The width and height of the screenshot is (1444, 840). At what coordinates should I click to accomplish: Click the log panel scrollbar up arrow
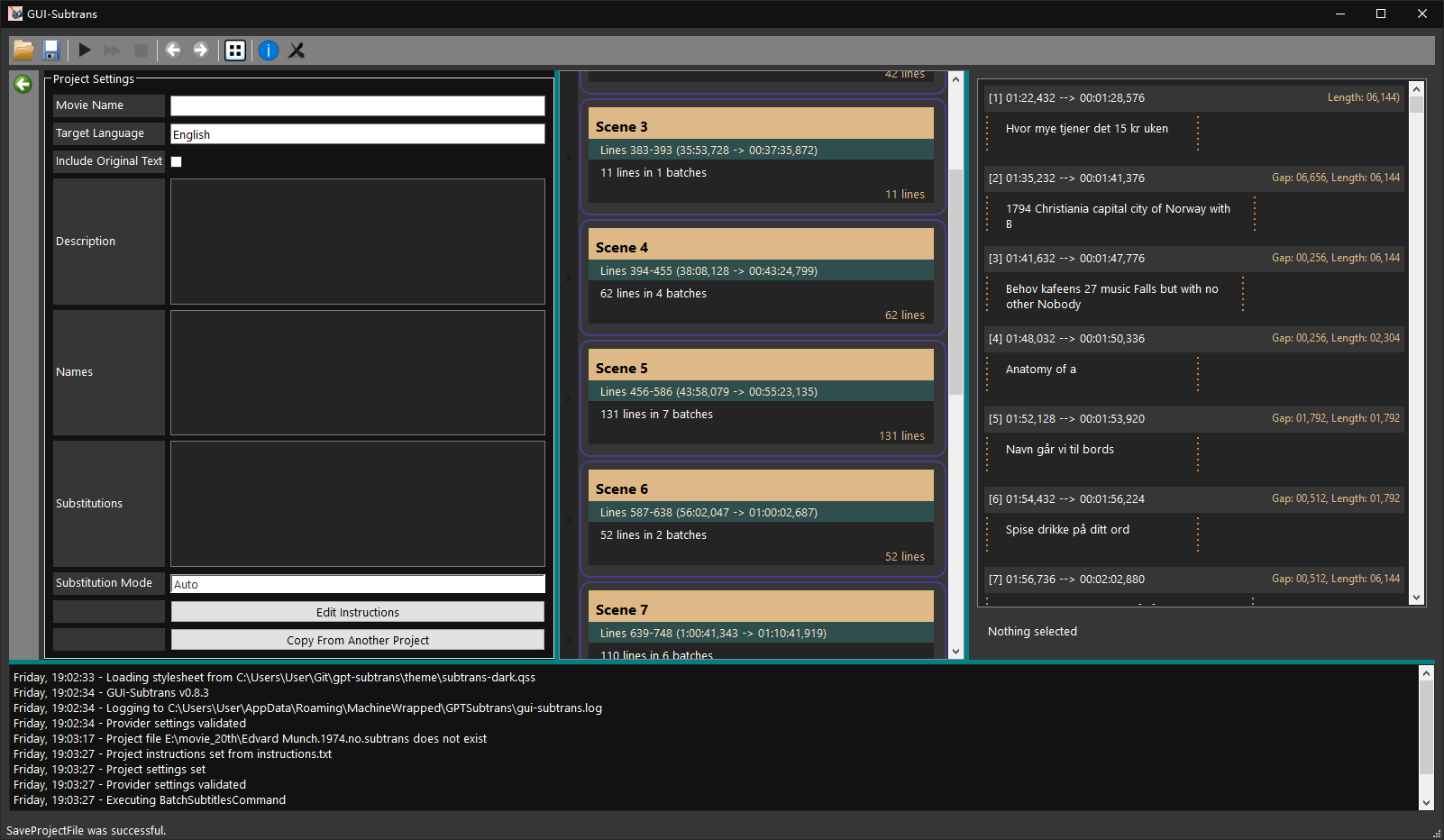coord(1426,673)
